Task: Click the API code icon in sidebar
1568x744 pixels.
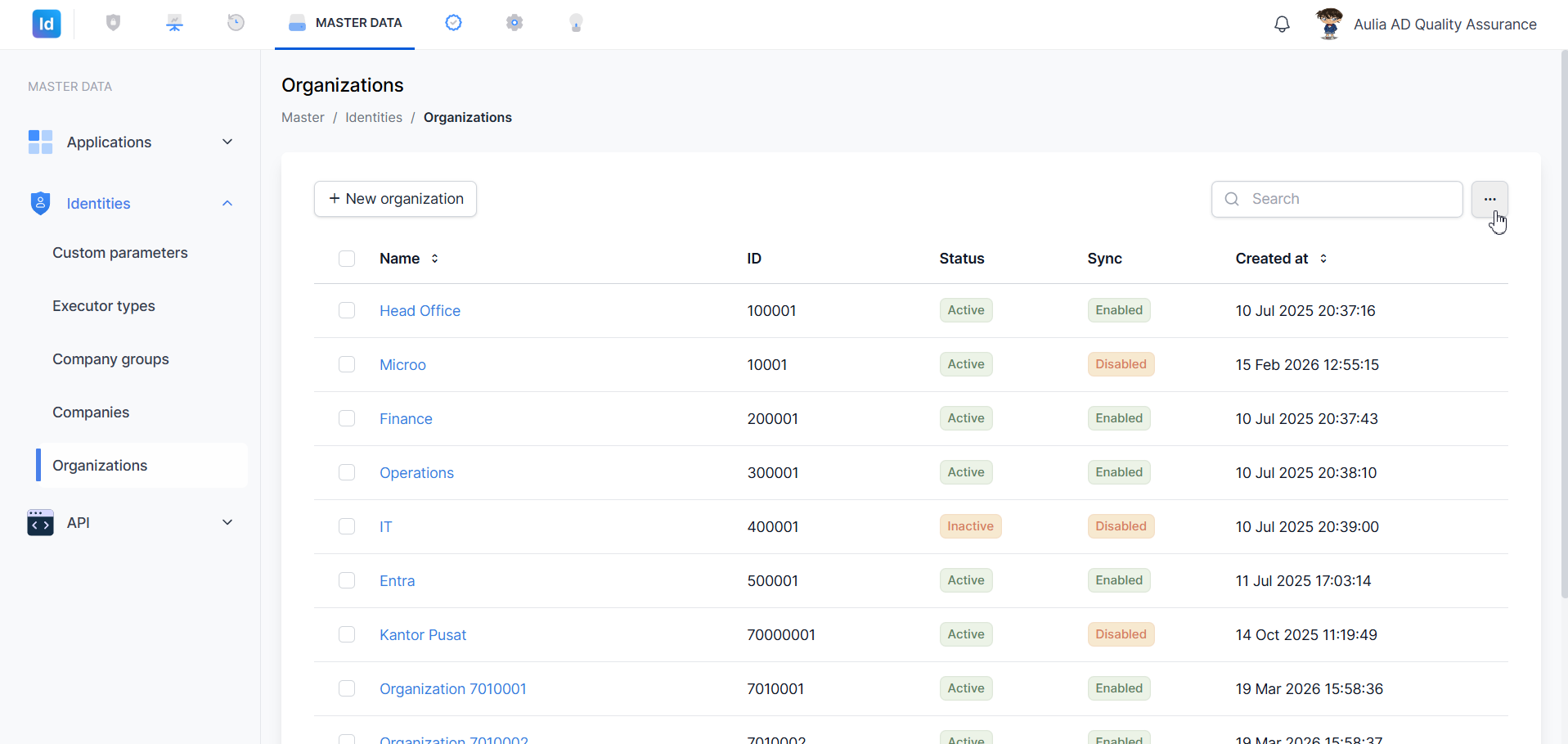Action: (40, 522)
